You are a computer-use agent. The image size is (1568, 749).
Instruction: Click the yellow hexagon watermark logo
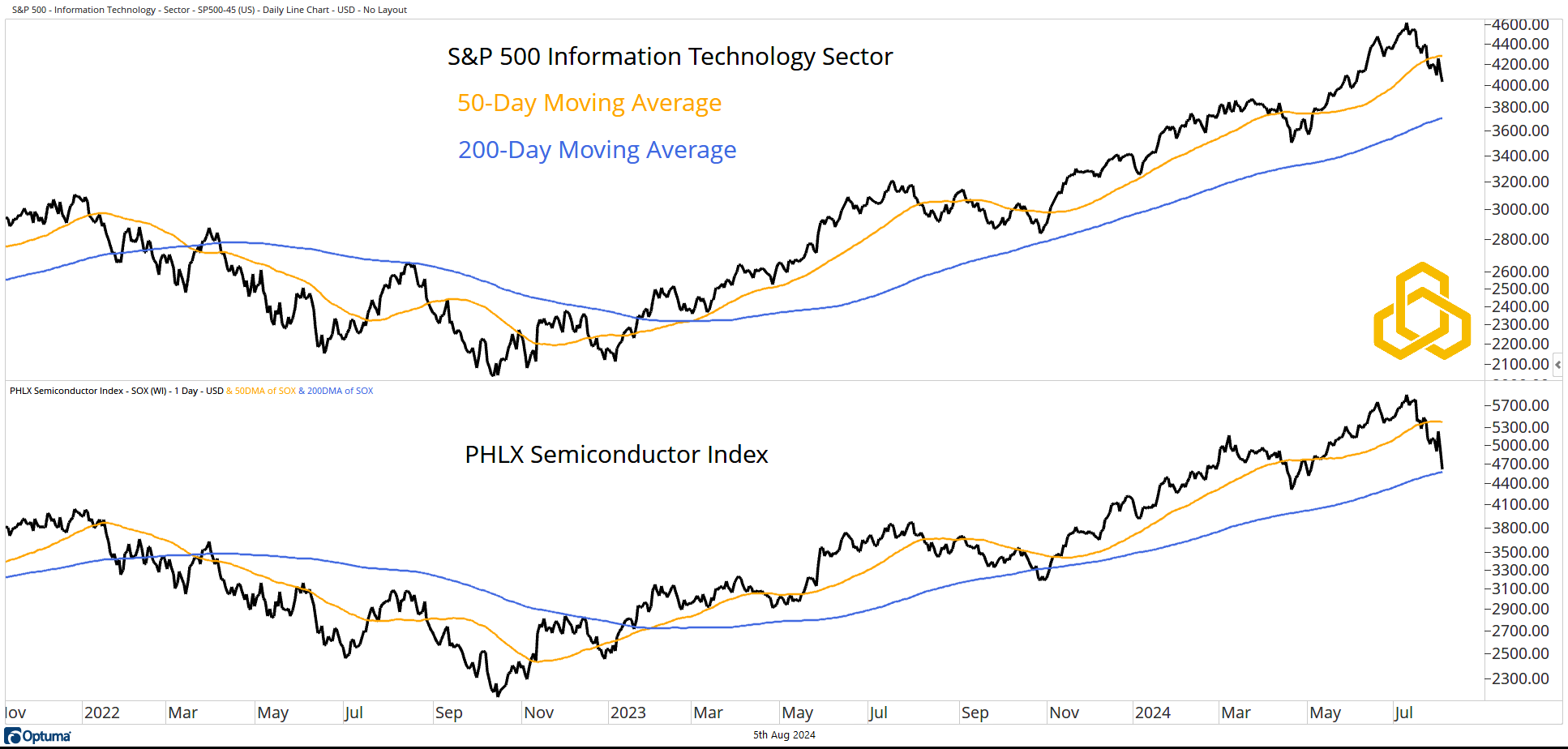1422,310
